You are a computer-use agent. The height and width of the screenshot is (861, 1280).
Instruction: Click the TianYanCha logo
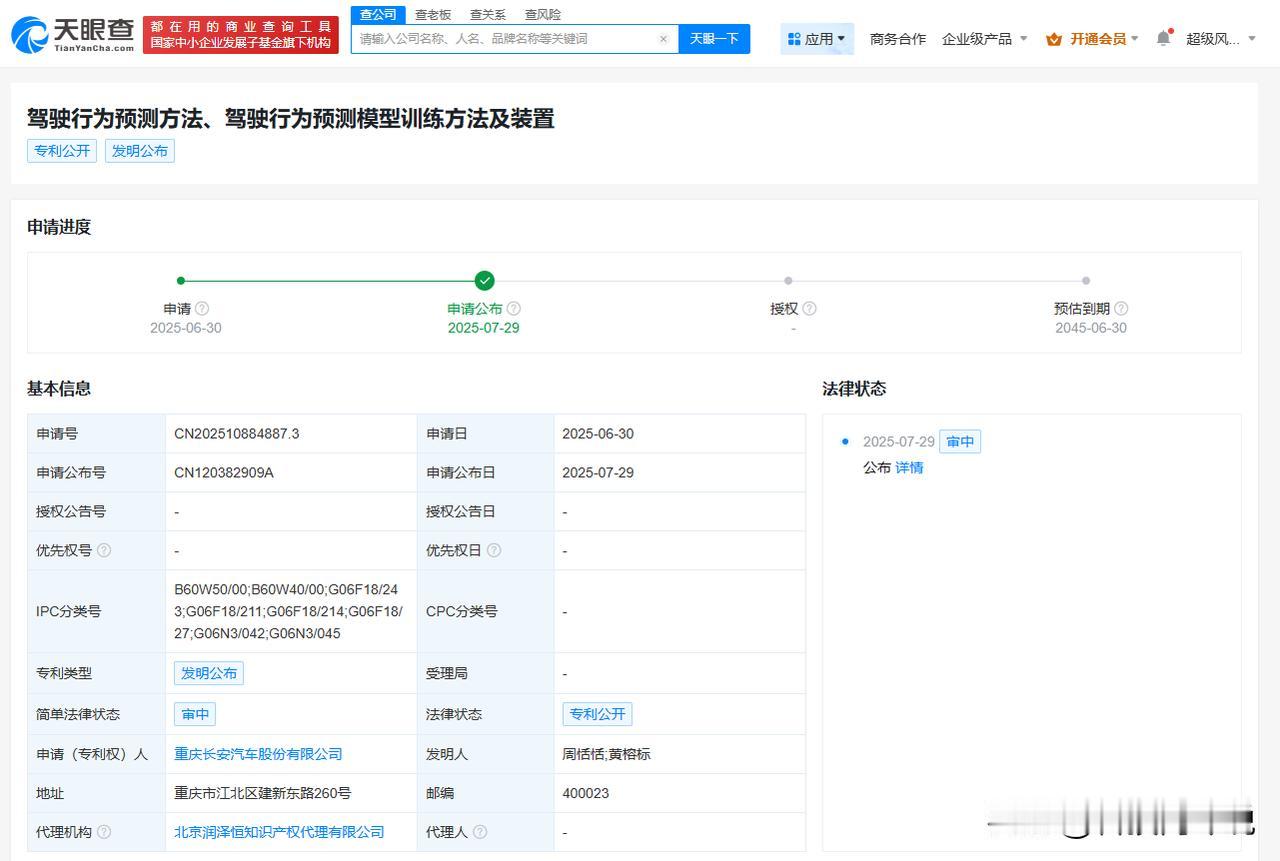[x=73, y=35]
